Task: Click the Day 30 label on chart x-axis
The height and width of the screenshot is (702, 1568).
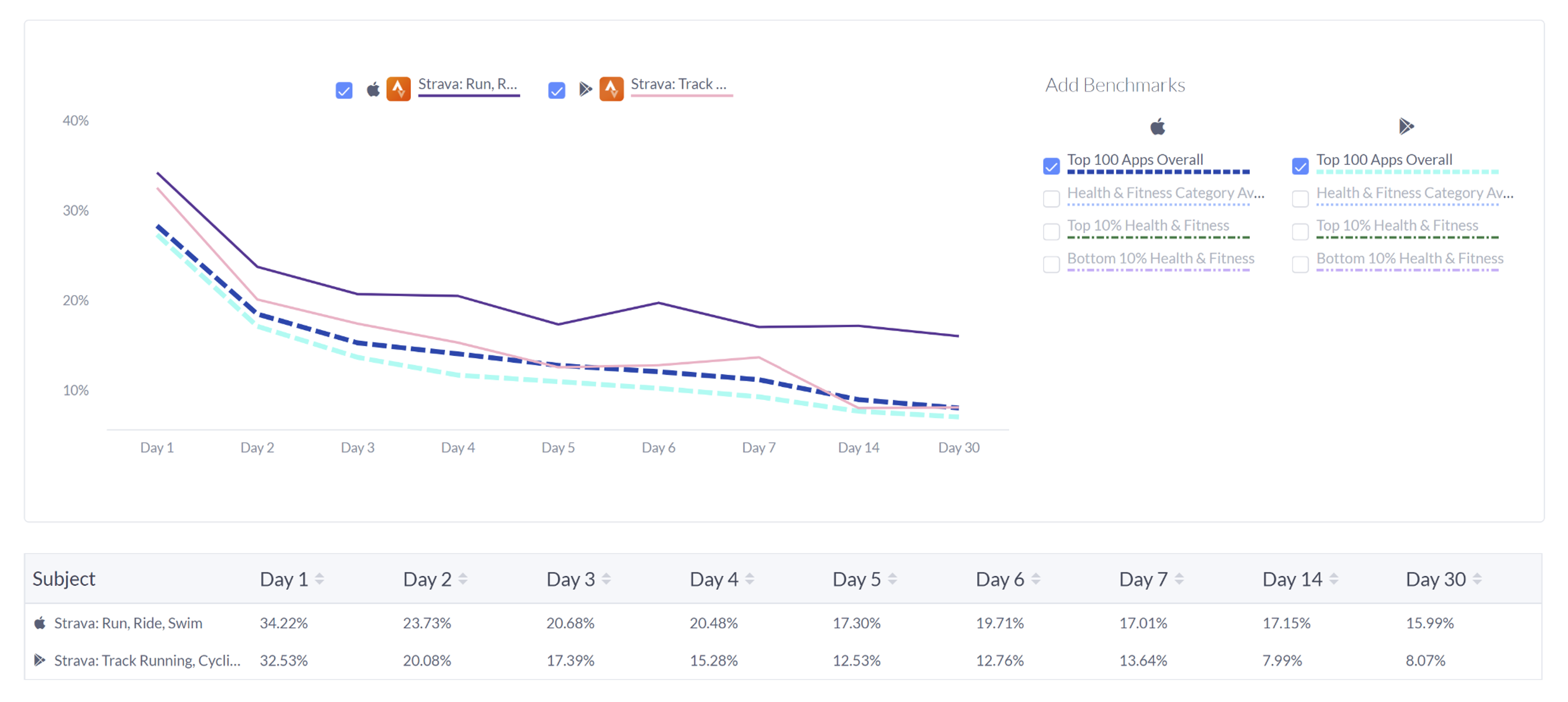Action: point(959,447)
